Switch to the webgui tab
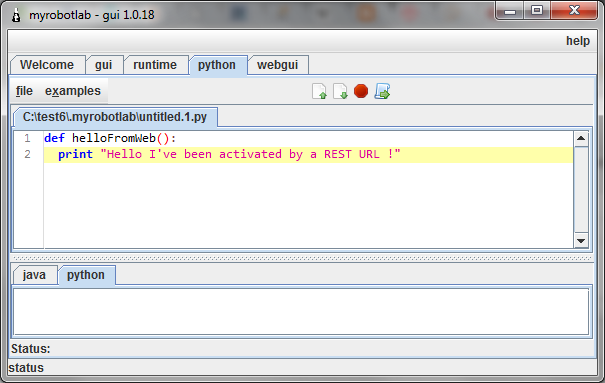The height and width of the screenshot is (383, 605). (x=278, y=65)
